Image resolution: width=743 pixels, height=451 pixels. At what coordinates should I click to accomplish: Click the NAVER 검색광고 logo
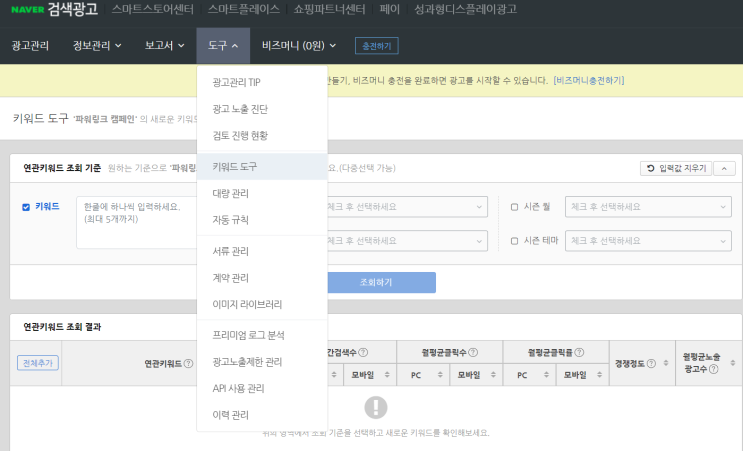pyautogui.click(x=54, y=9)
